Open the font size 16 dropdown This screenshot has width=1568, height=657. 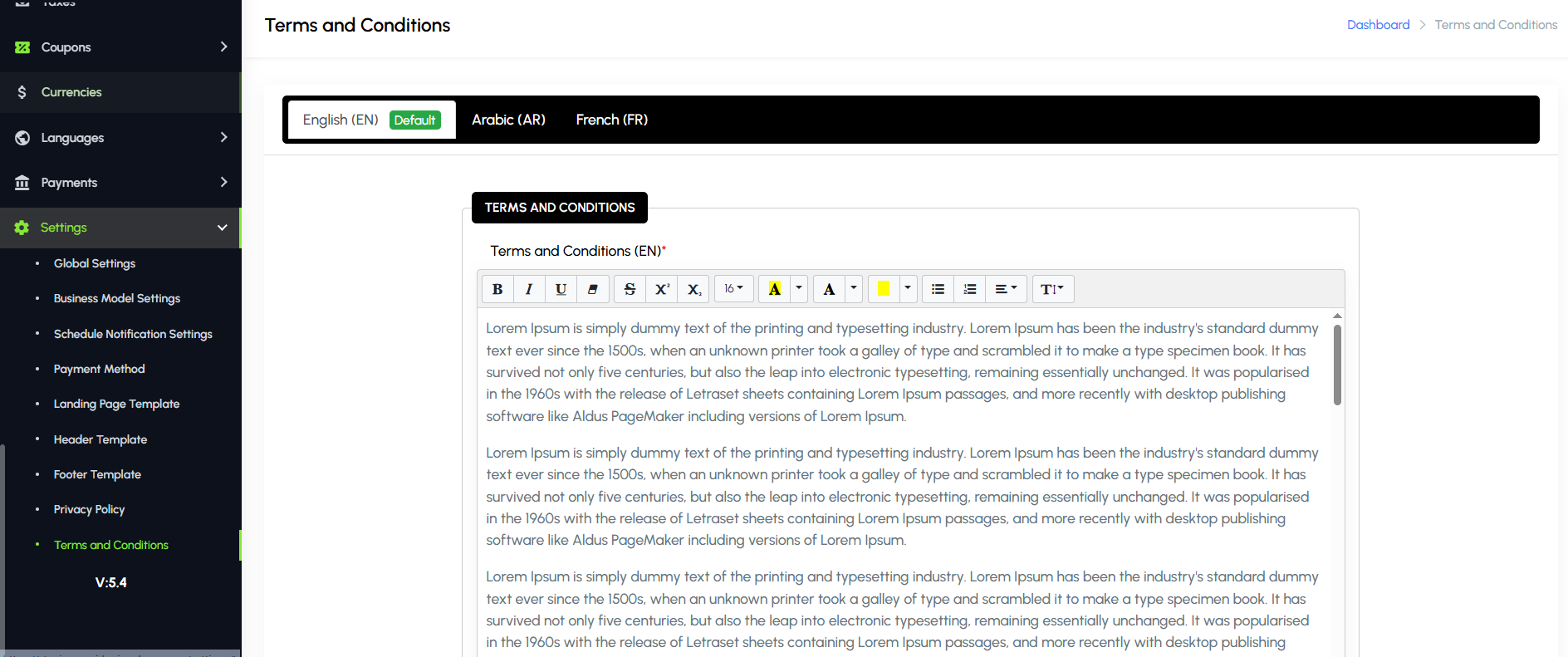[x=733, y=289]
